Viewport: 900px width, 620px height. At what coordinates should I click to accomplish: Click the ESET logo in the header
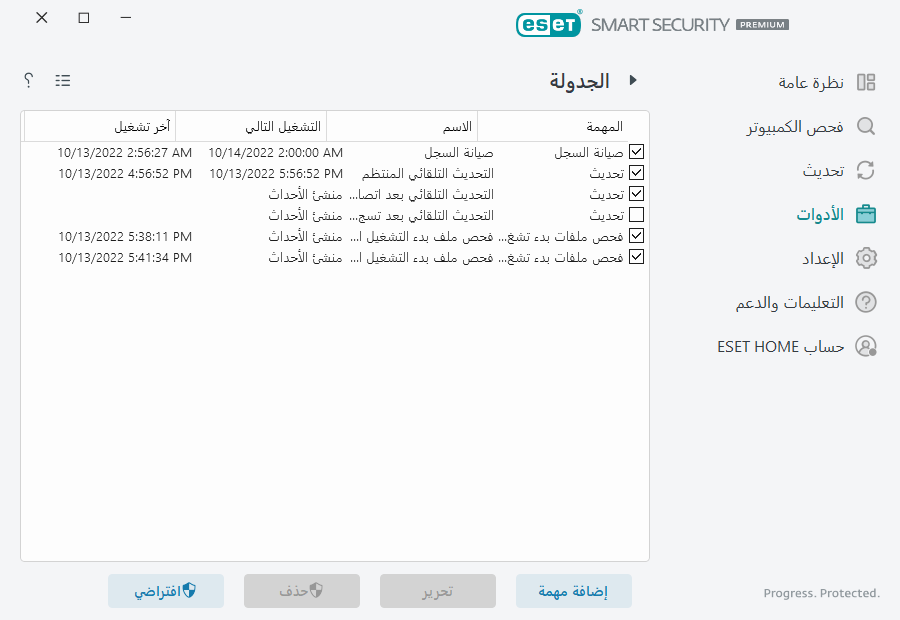coord(549,24)
